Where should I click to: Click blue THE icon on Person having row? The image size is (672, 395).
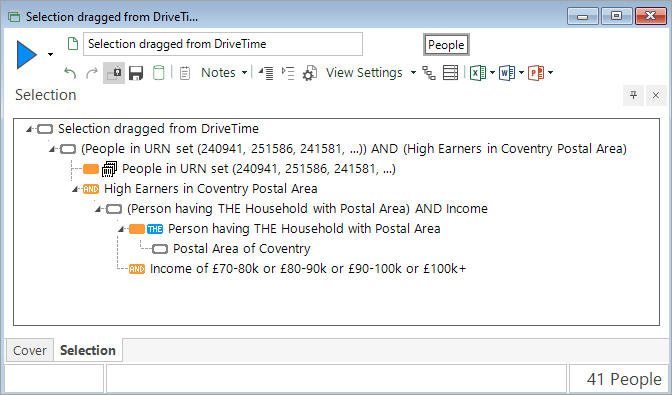[155, 229]
